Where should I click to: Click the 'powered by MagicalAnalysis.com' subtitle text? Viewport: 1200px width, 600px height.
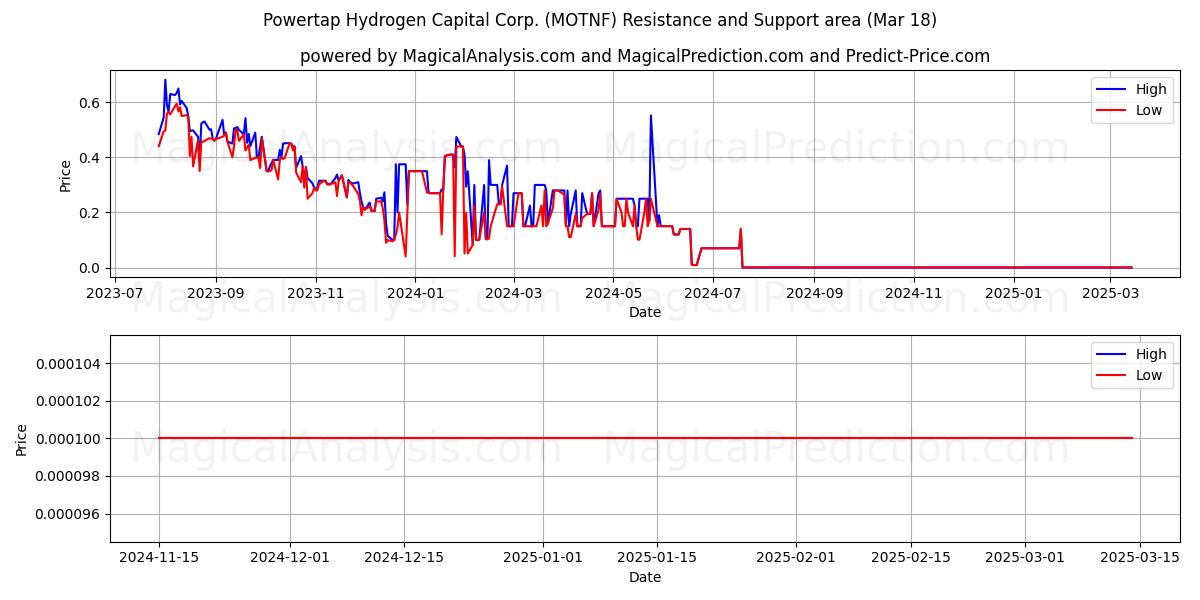point(437,56)
